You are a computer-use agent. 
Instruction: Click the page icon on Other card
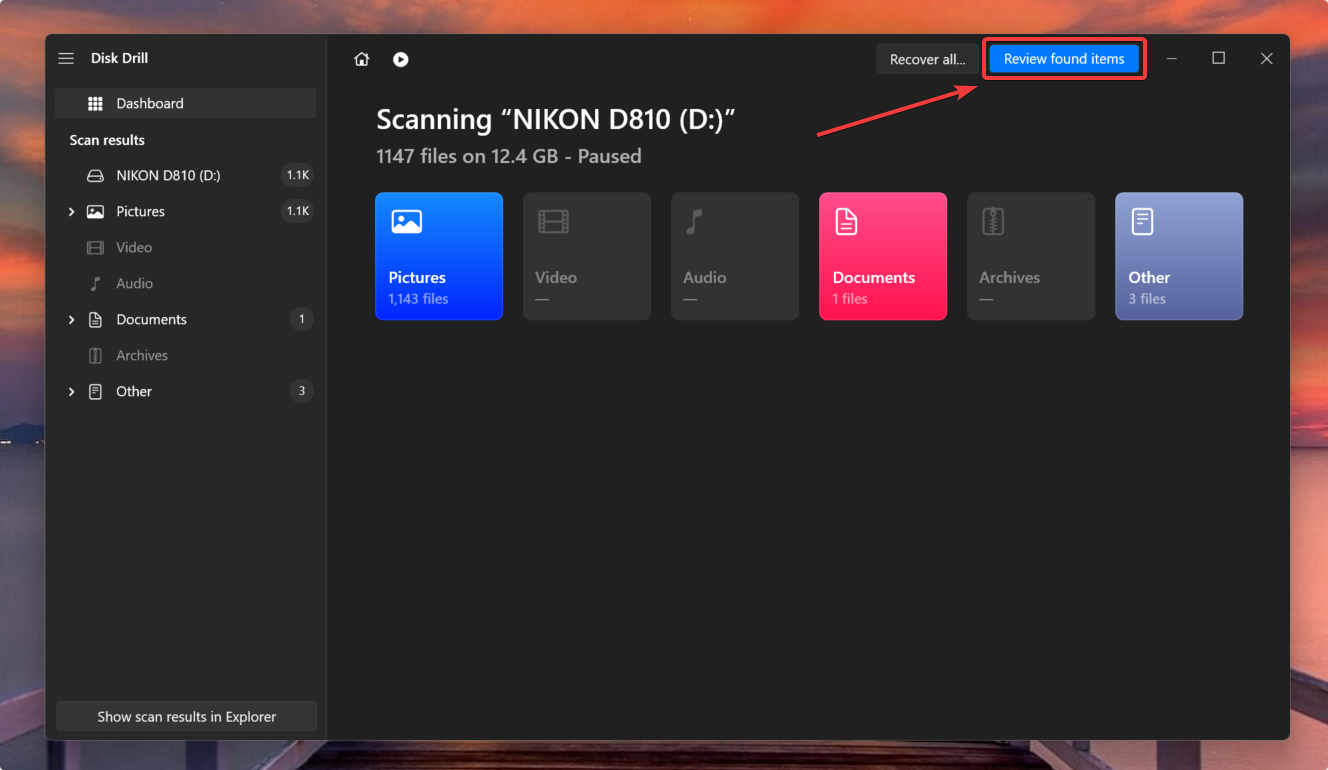[x=1142, y=222]
